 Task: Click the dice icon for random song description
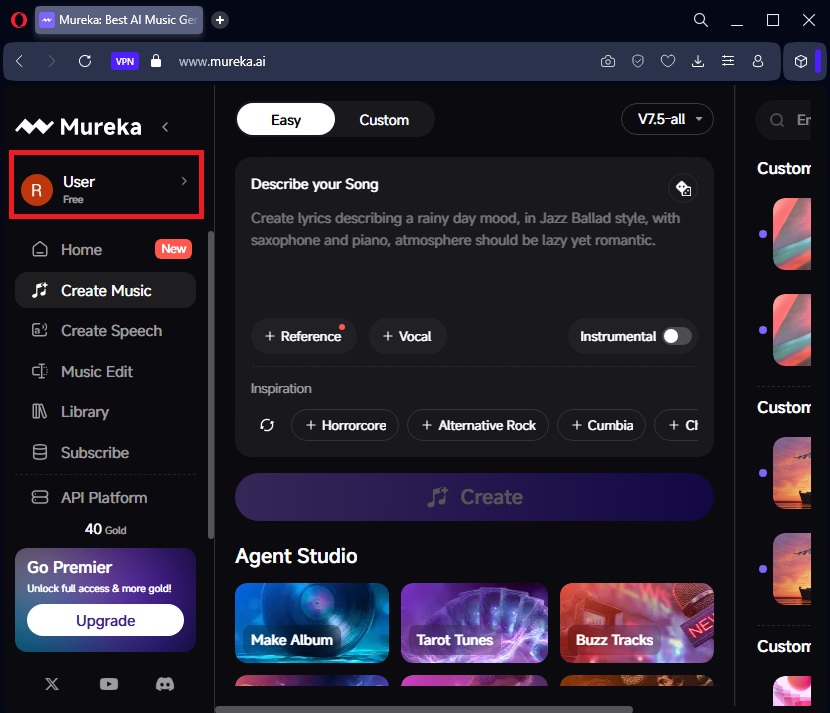tap(683, 188)
